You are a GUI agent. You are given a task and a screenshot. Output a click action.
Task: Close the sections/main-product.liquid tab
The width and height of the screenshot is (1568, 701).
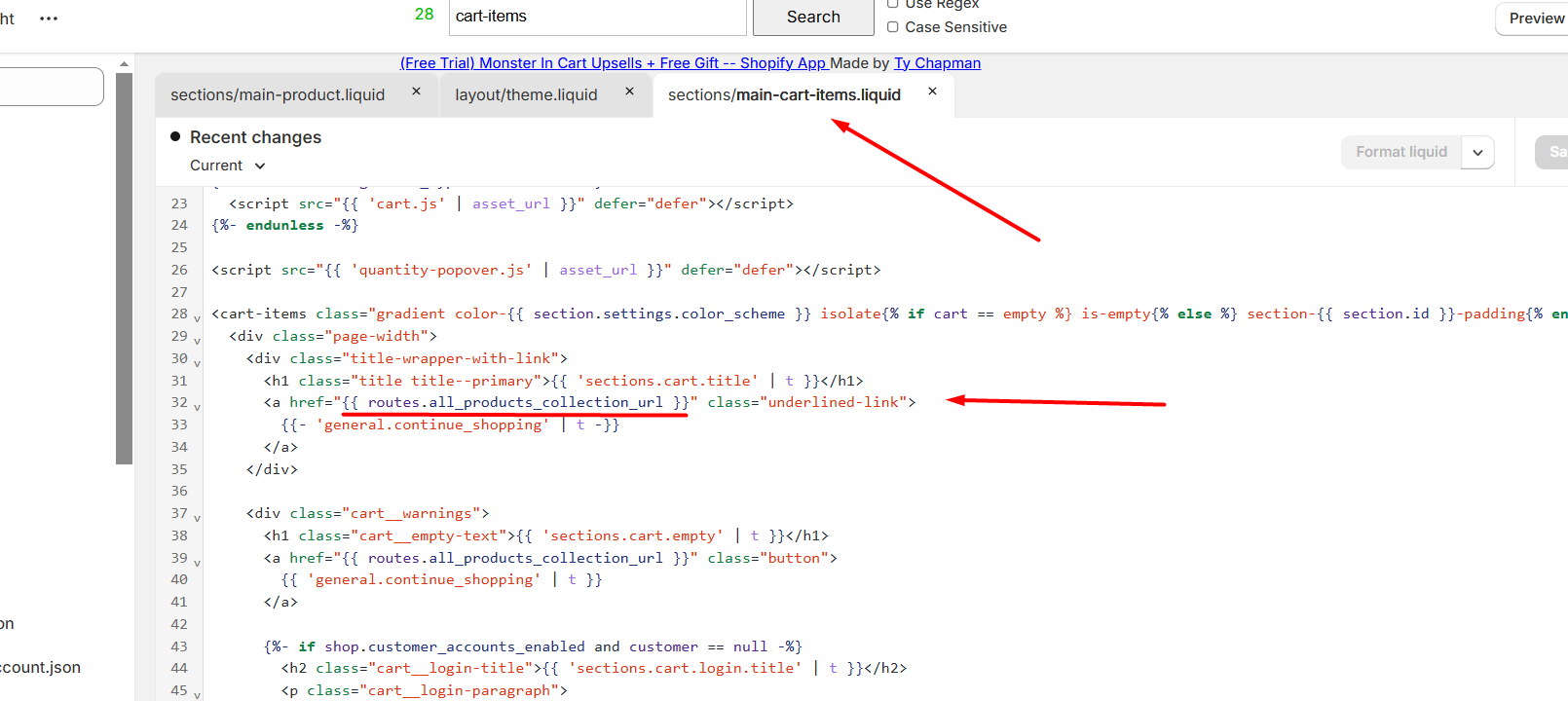(416, 92)
